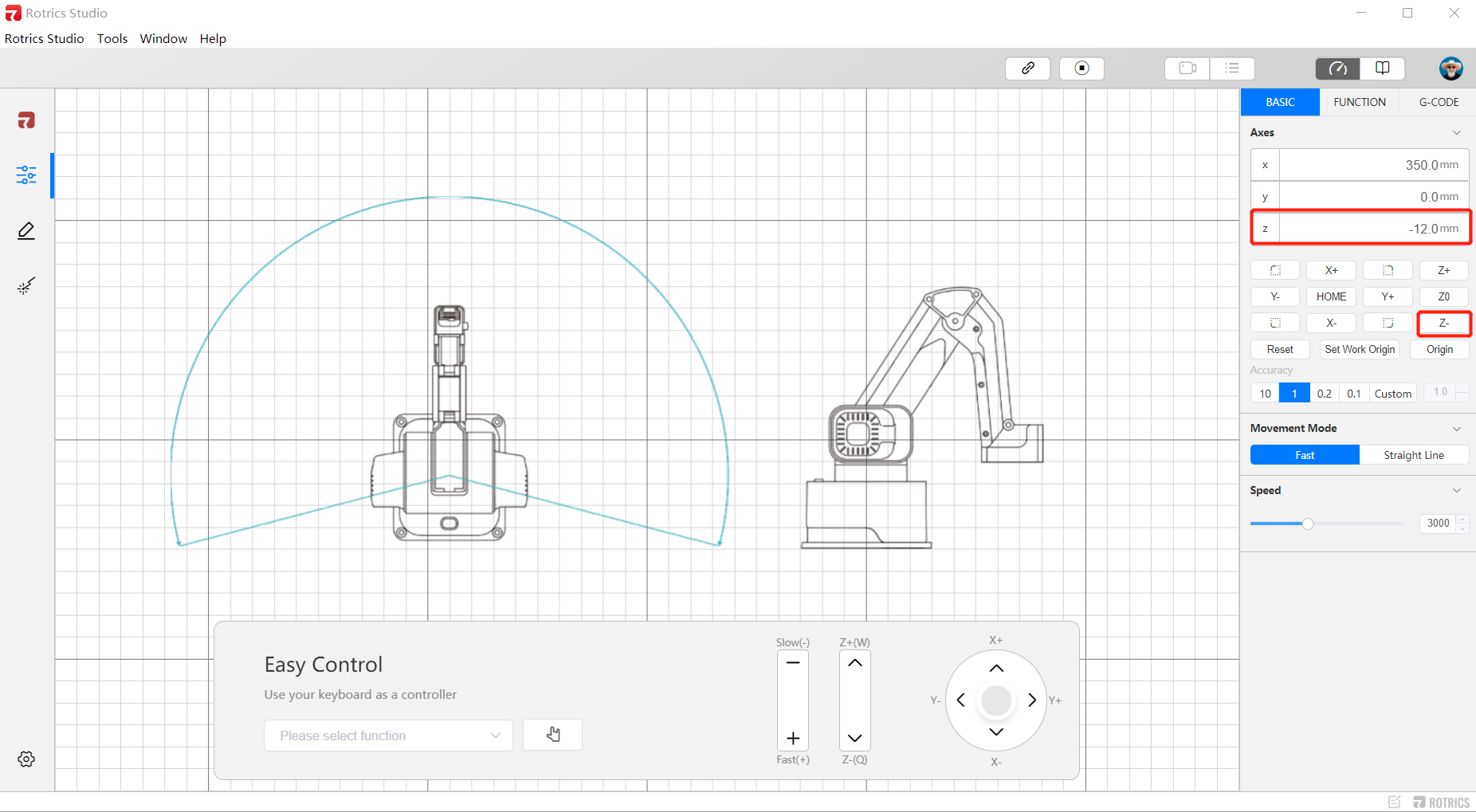This screenshot has height=812, width=1476.
Task: Select Straight Line movement mode
Action: 1414,455
